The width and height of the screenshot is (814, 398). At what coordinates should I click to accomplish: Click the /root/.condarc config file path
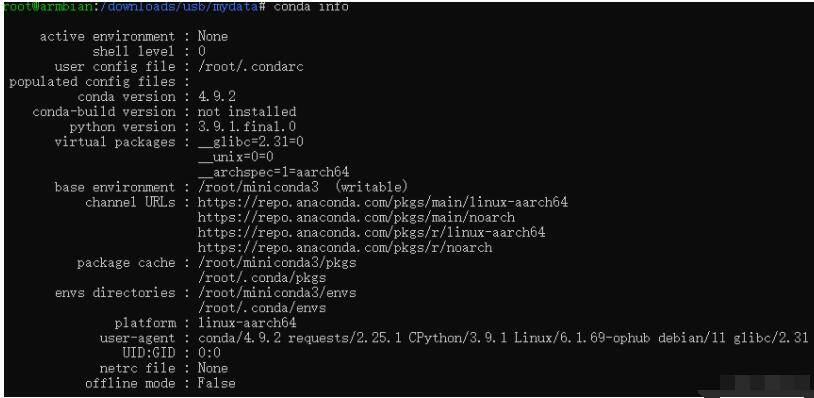point(251,66)
